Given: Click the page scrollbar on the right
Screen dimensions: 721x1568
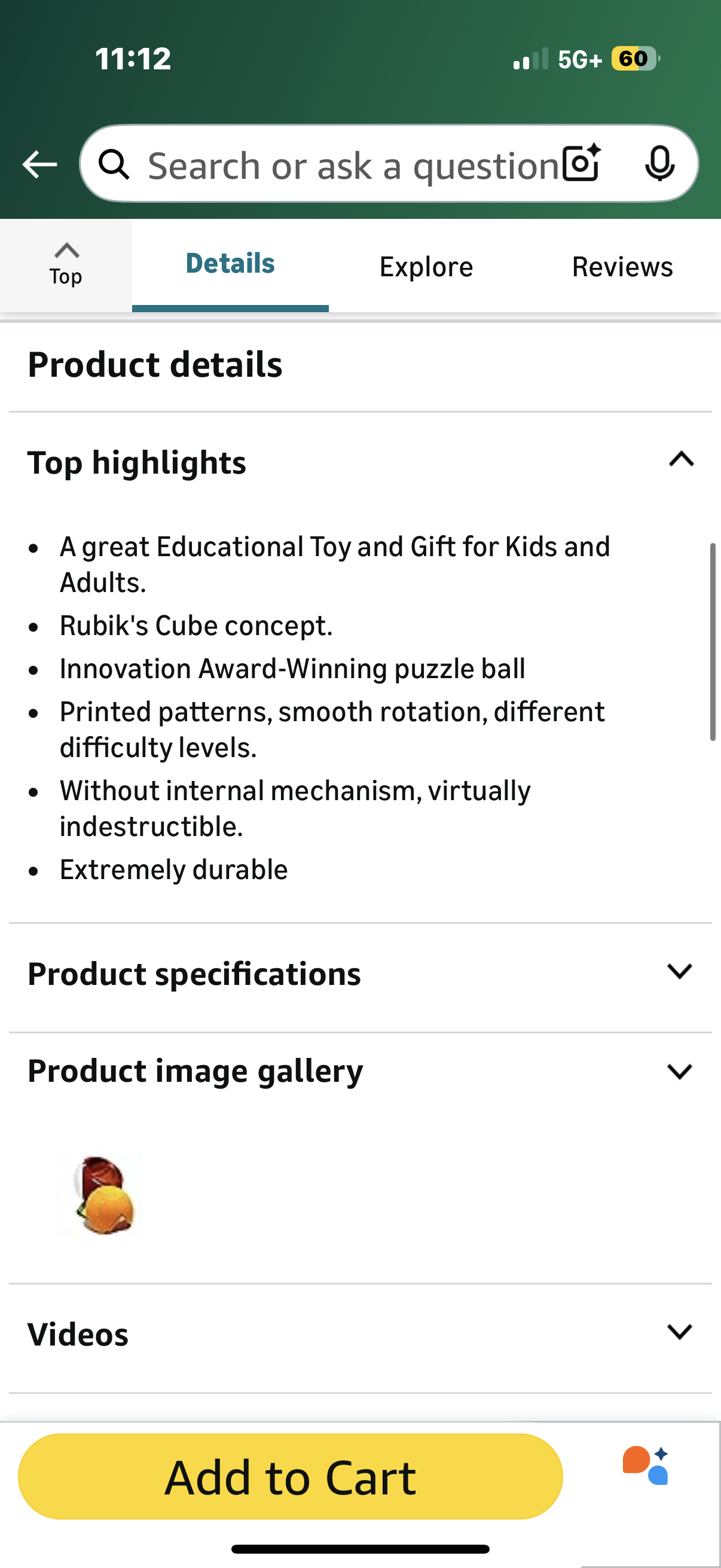Looking at the screenshot, I should click(x=713, y=642).
